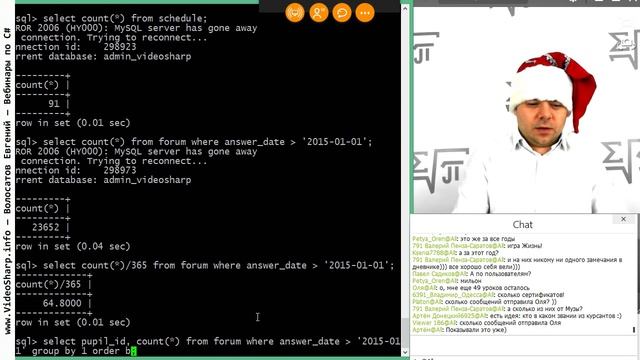Click the green terminal text cursor
This screenshot has height=360, width=640.
click(134, 351)
